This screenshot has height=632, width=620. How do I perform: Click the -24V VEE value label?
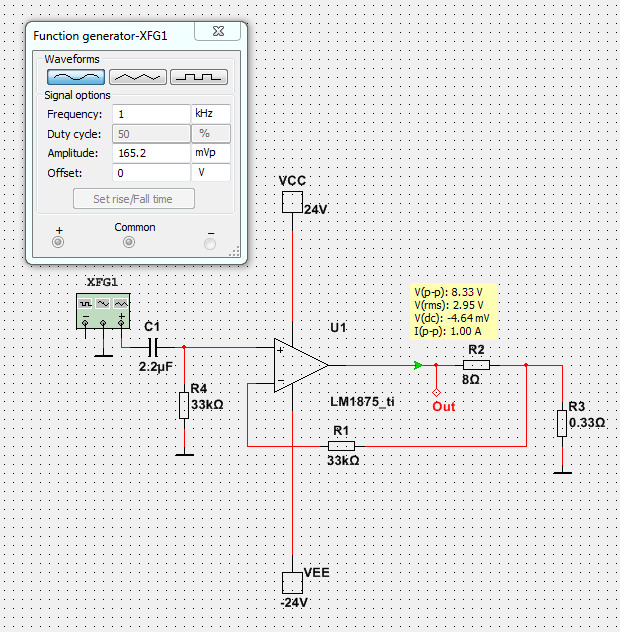pyautogui.click(x=294, y=603)
